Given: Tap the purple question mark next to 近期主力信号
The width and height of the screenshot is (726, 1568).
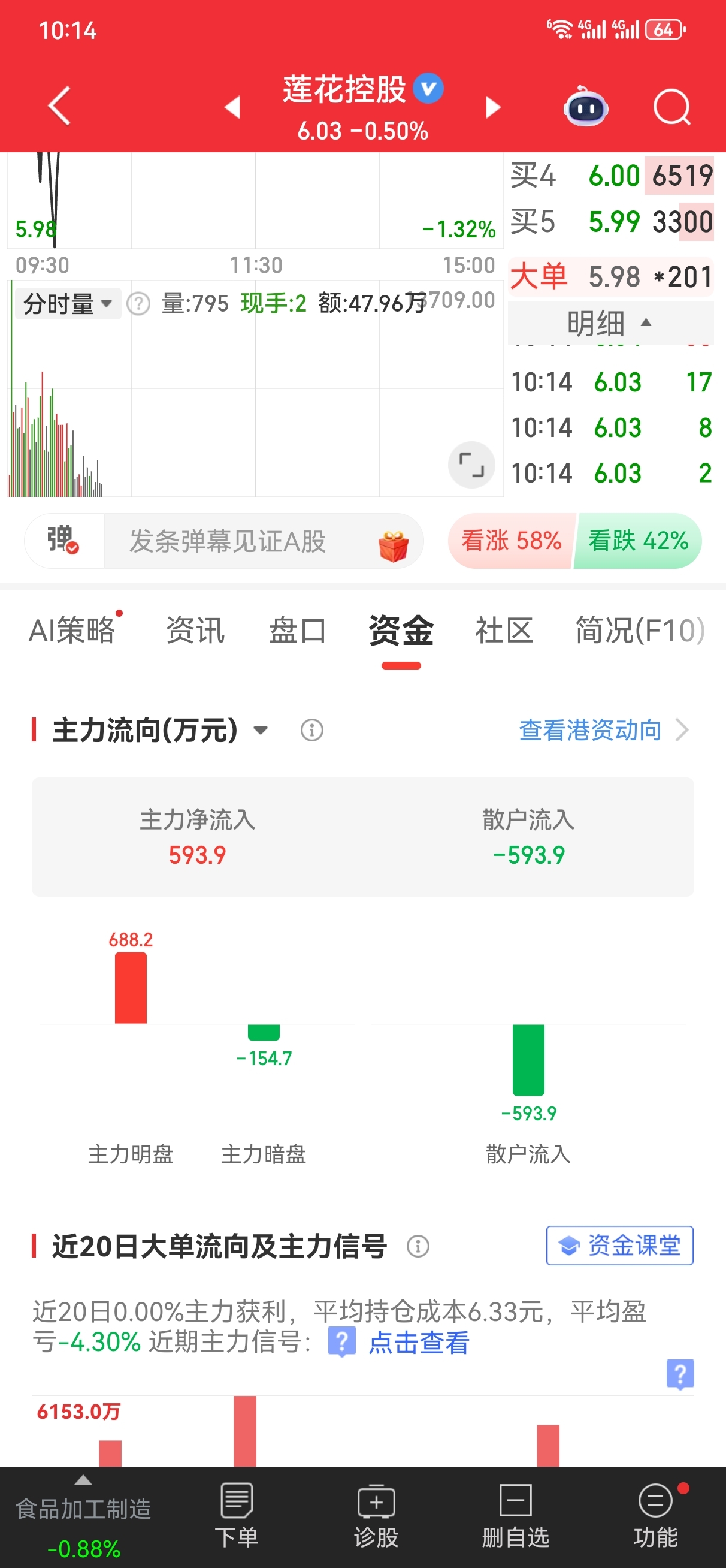Looking at the screenshot, I should [x=342, y=1341].
